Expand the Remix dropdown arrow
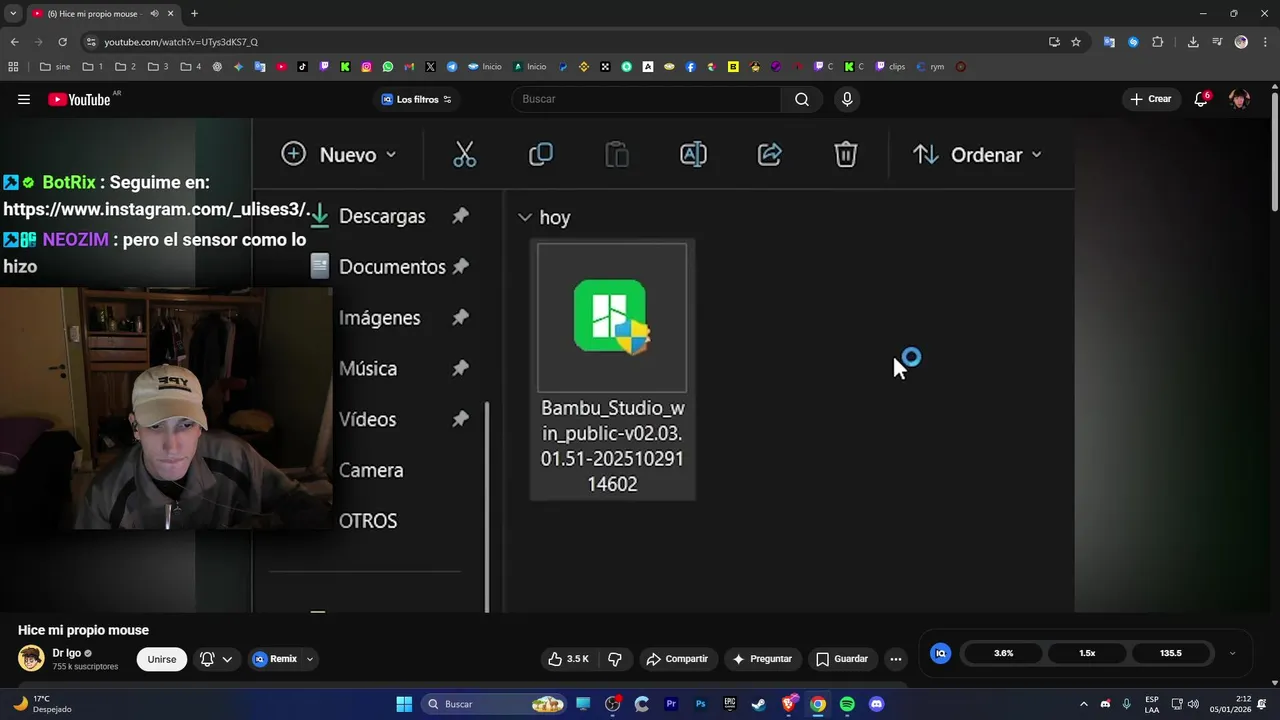 coord(310,659)
